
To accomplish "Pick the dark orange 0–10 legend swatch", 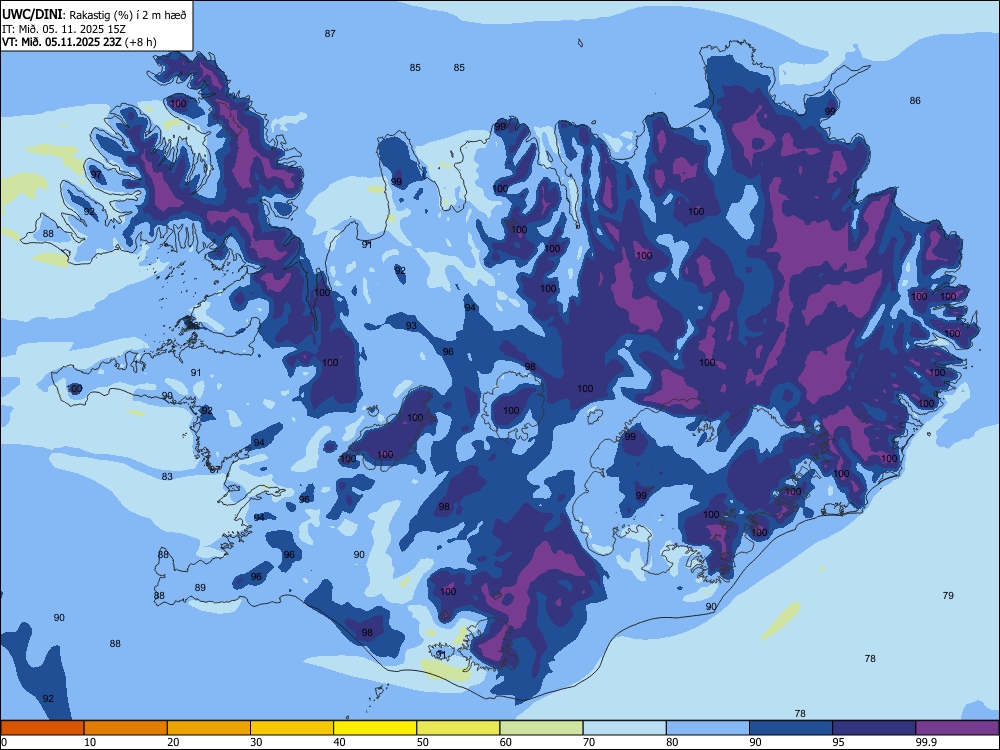I will pos(42,728).
